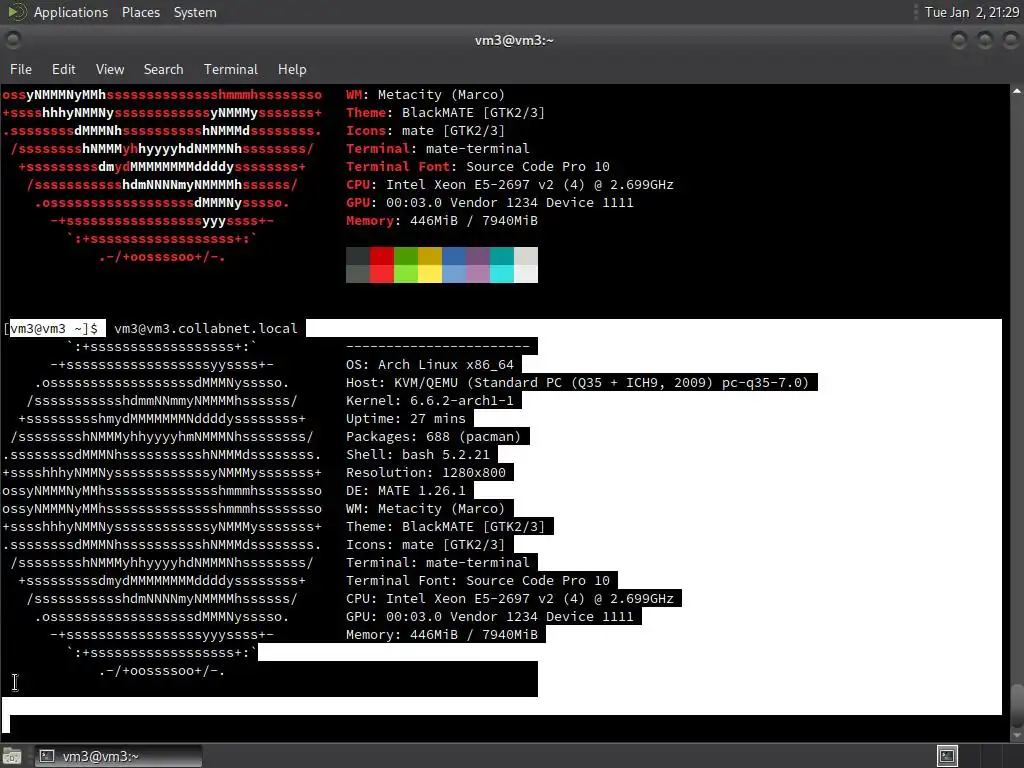This screenshot has height=768, width=1024.
Task: Open the Help menu
Action: 292,69
